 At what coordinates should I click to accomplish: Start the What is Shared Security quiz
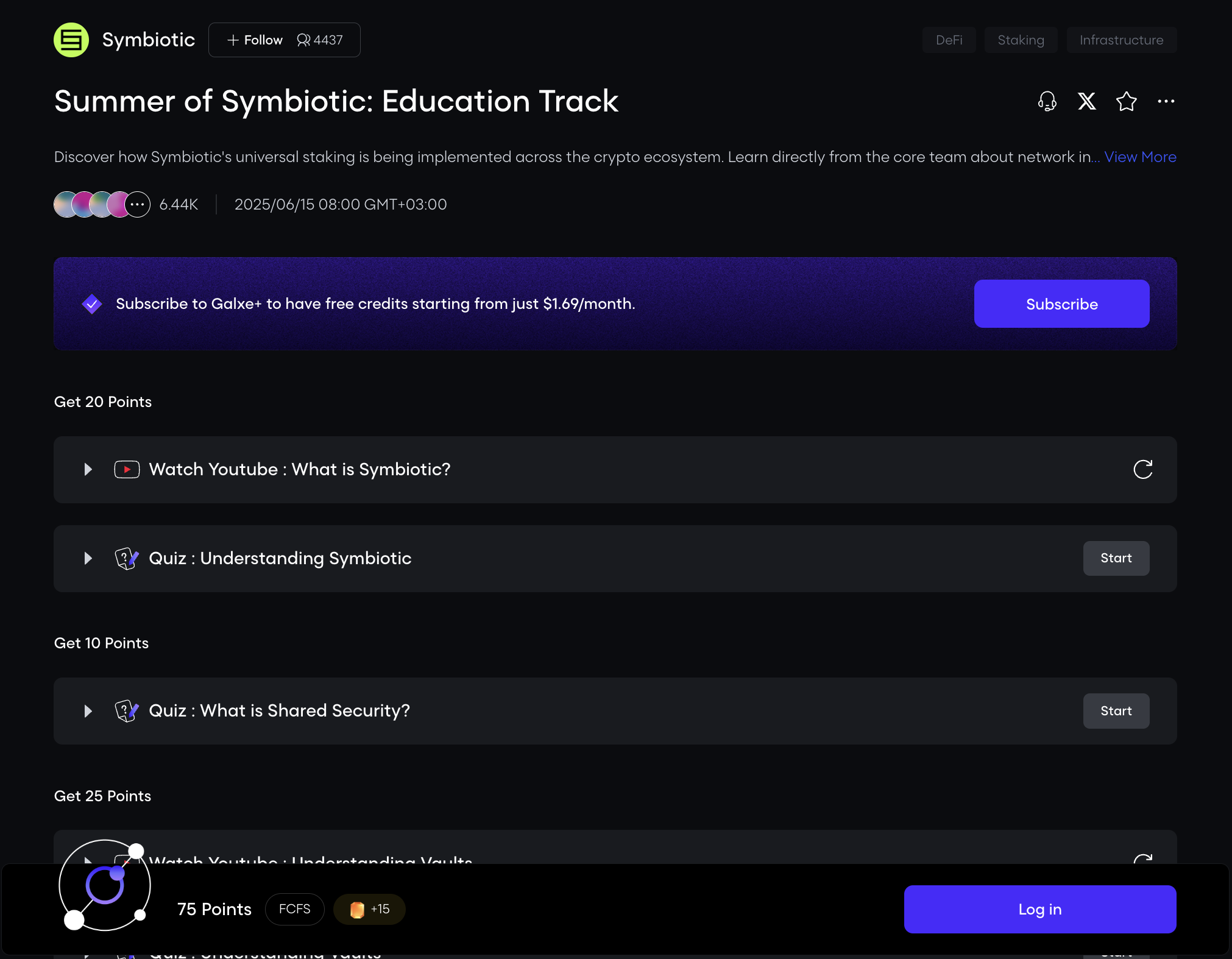pos(1116,711)
